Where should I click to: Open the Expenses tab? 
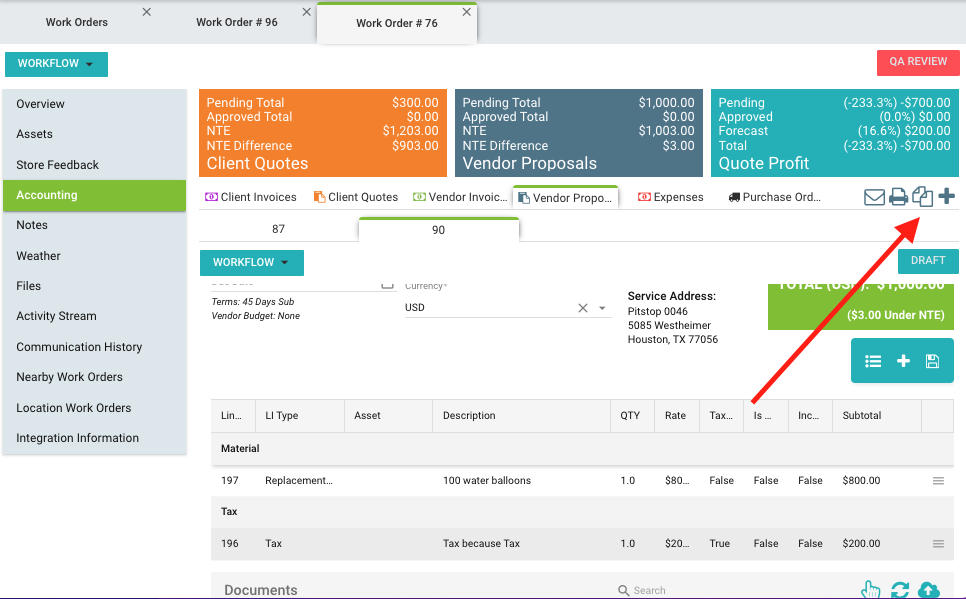point(671,198)
